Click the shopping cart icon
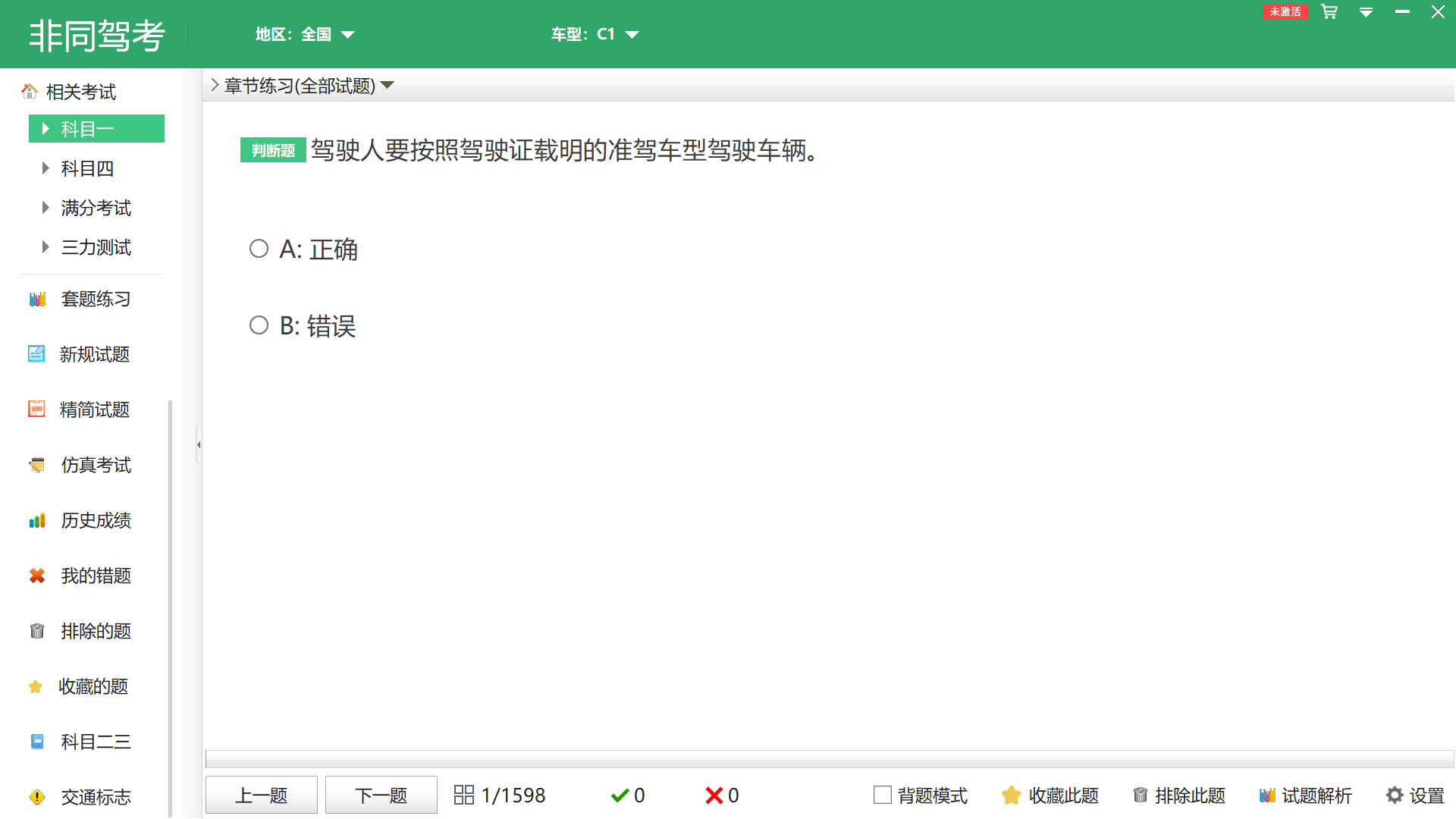Viewport: 1456px width, 819px height. pyautogui.click(x=1329, y=12)
